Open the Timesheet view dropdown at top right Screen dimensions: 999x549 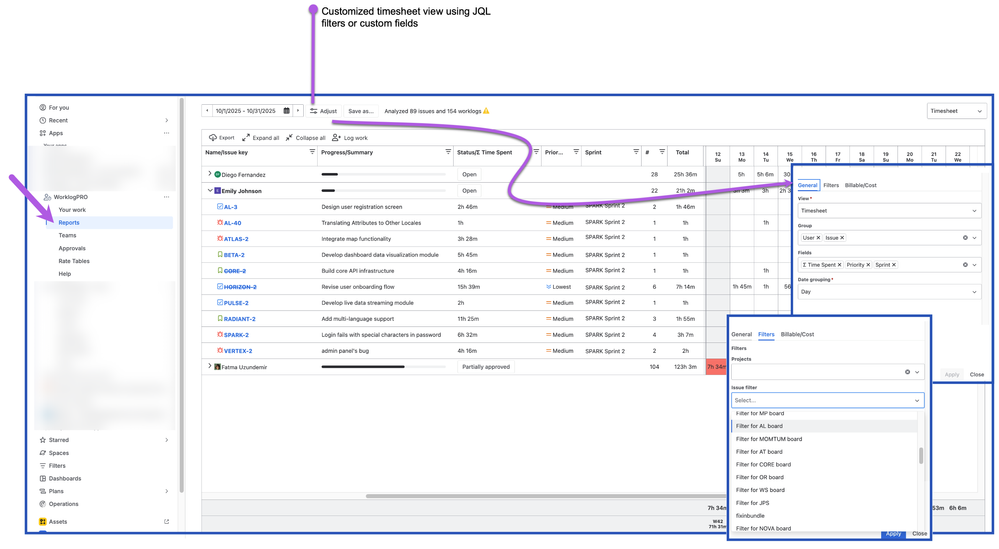click(x=956, y=111)
